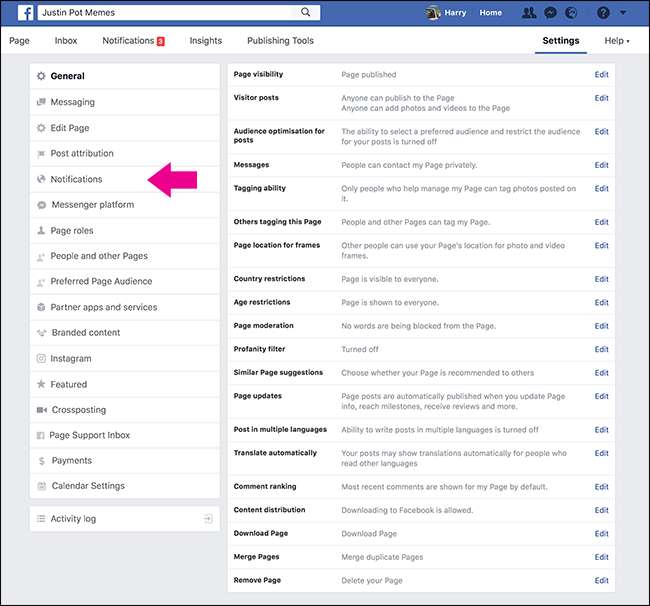Open the globe notifications icon in top bar
Viewport: 650px width, 606px height.
point(571,13)
